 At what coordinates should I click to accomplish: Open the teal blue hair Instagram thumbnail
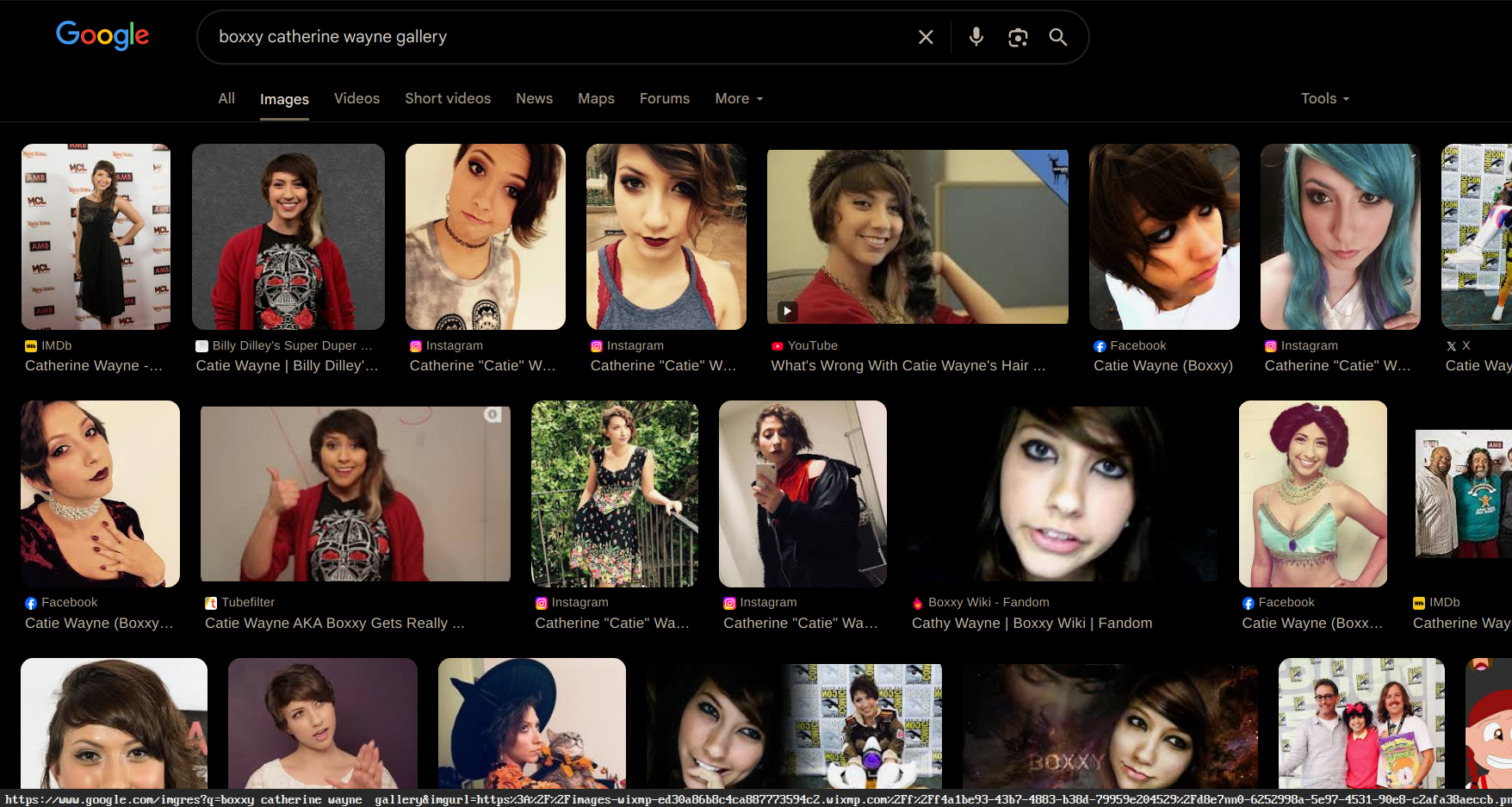1341,237
